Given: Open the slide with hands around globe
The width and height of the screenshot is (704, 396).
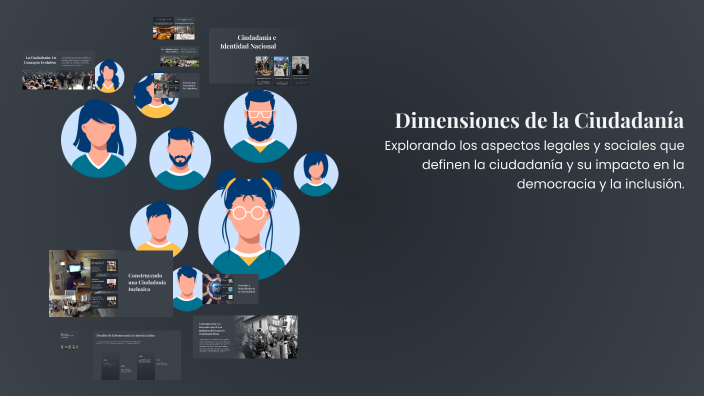Looking at the screenshot, I should 230,289.
